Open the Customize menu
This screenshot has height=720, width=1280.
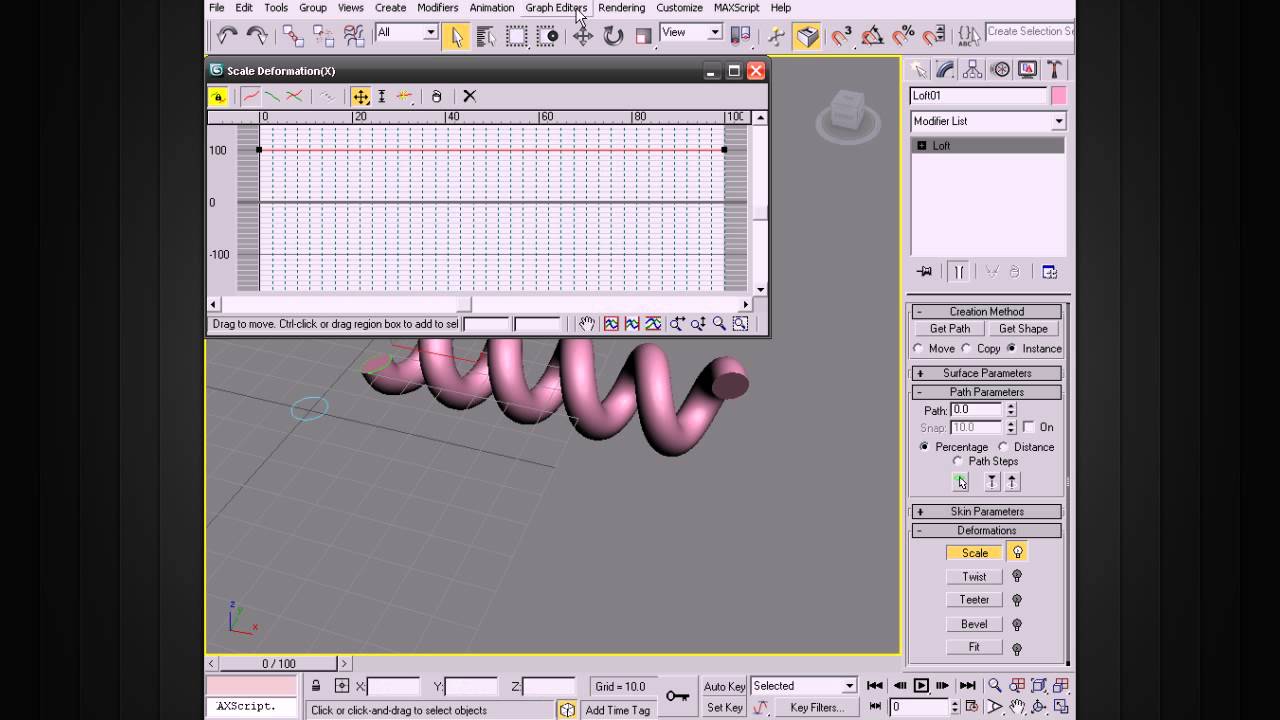679,8
